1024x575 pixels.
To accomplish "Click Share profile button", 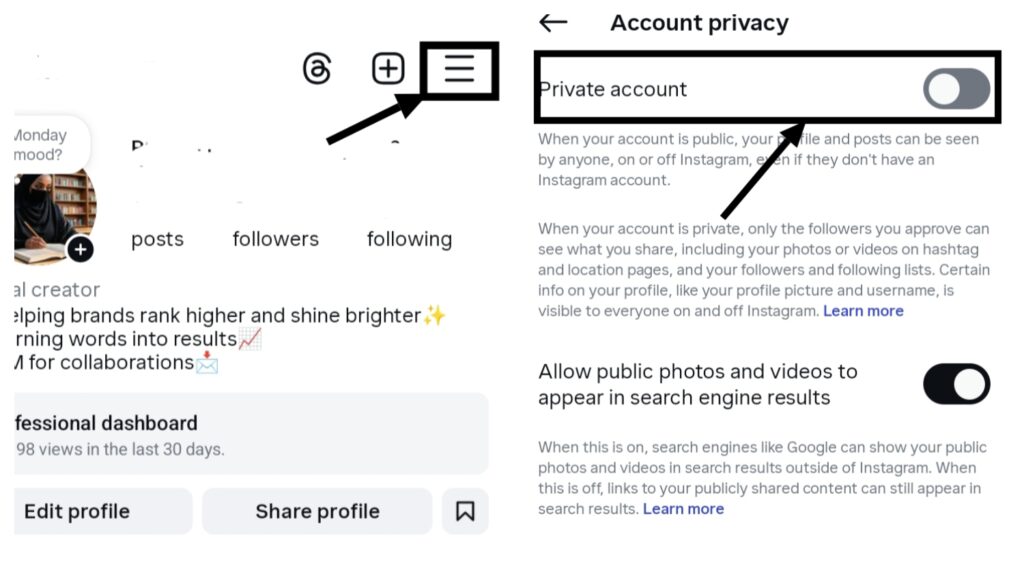I will click(x=317, y=511).
